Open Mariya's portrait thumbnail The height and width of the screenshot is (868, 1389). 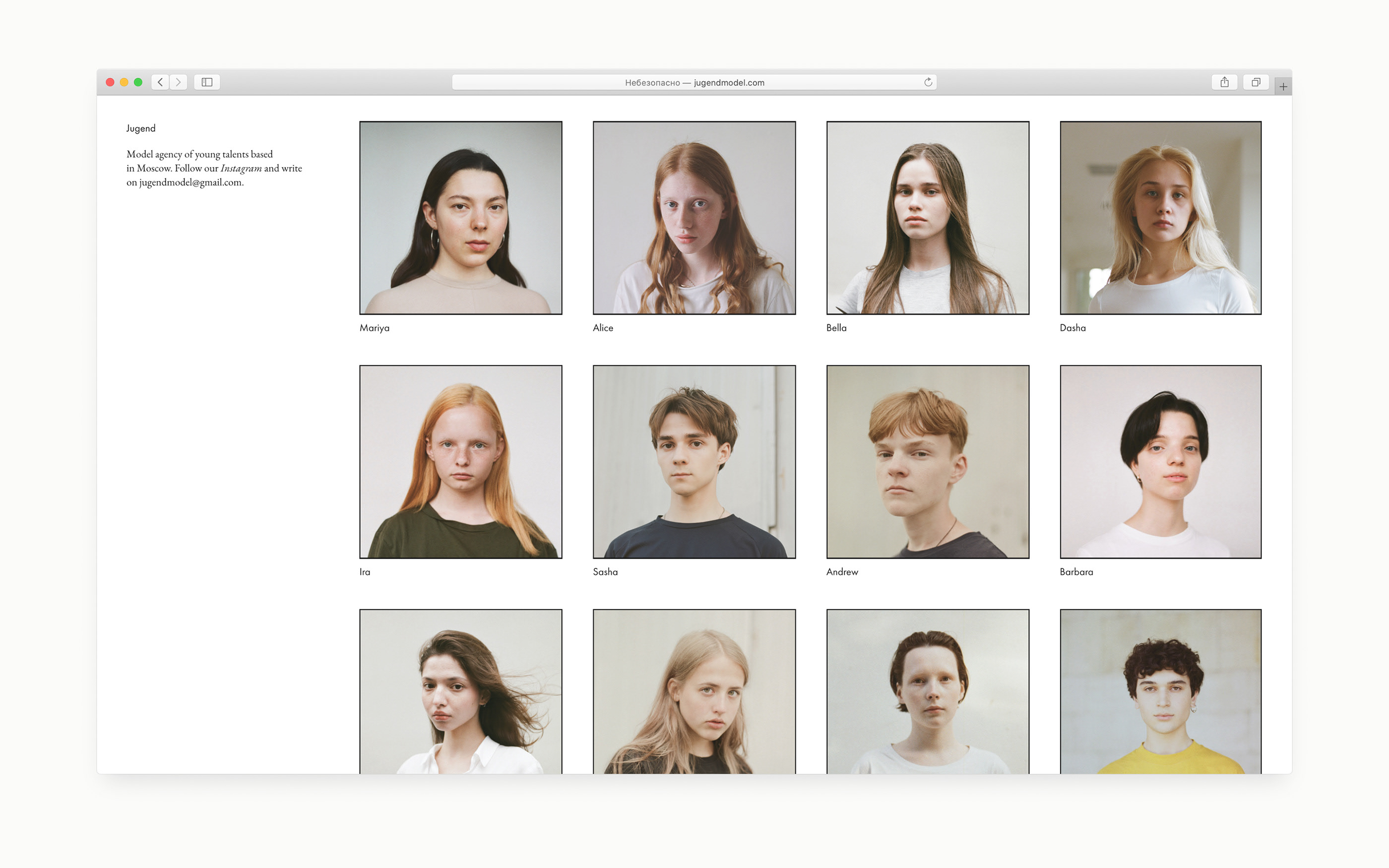(x=460, y=218)
